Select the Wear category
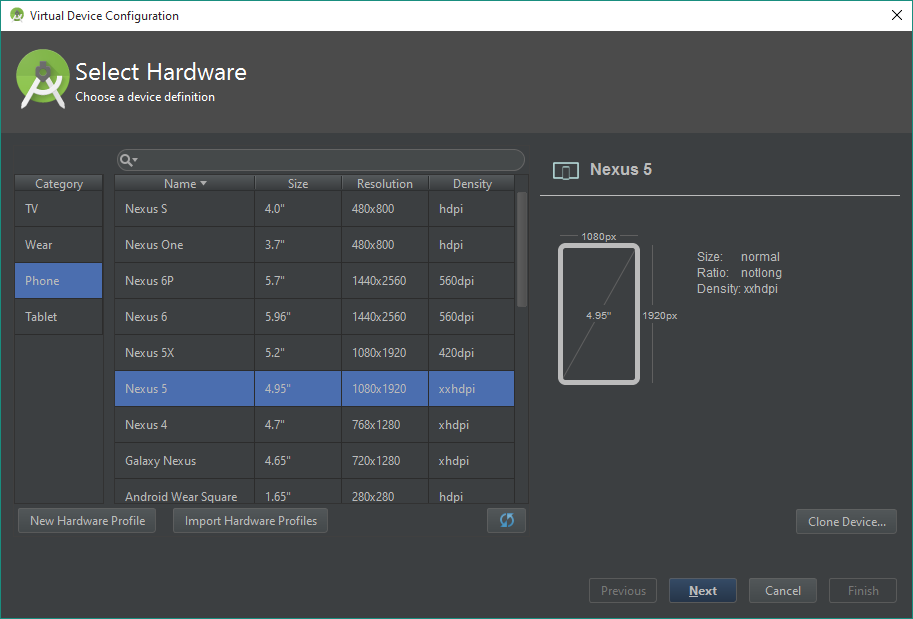 click(57, 245)
